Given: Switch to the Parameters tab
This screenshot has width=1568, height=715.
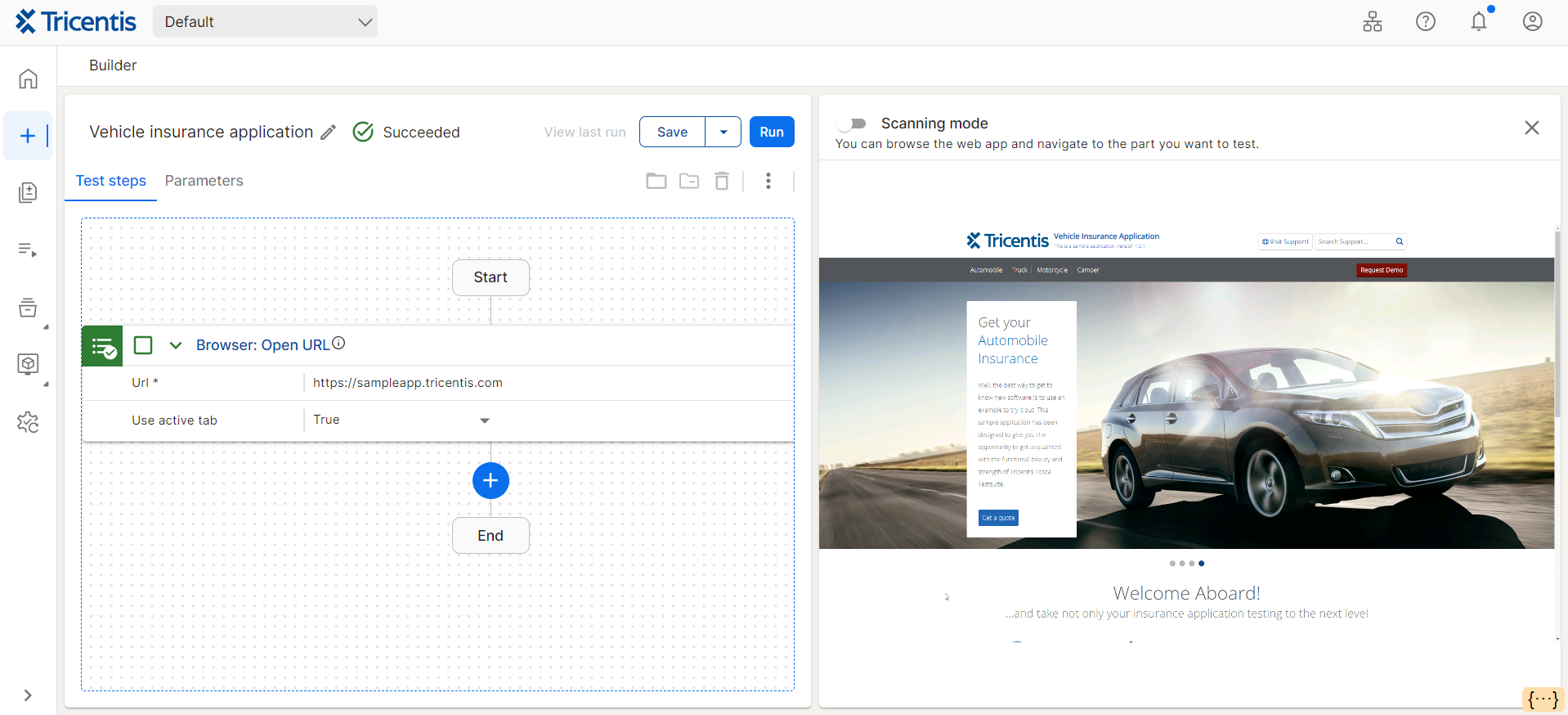Looking at the screenshot, I should 204,181.
